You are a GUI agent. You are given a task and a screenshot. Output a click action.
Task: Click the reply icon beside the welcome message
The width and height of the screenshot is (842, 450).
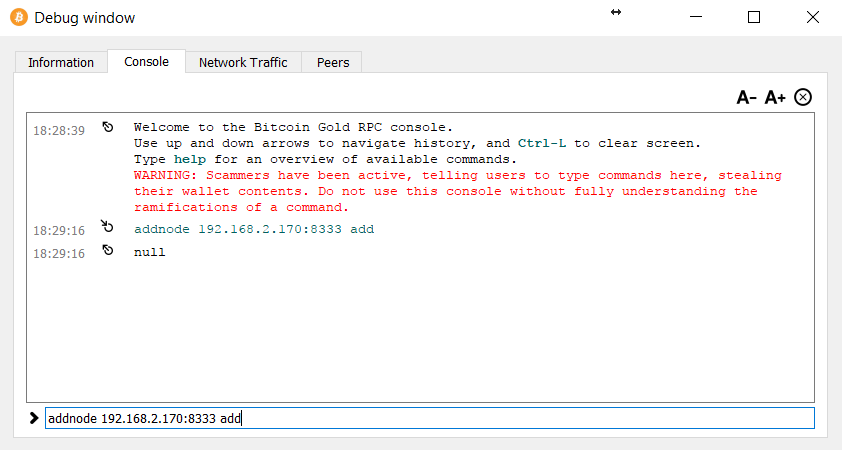click(x=108, y=127)
